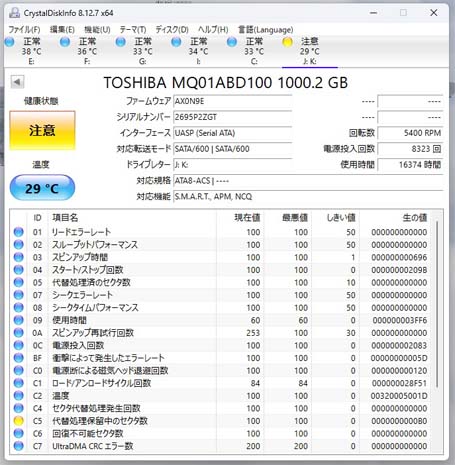Select the 代替処理保留中のセクタ数 attribute name
455x465 pixels.
(100, 421)
